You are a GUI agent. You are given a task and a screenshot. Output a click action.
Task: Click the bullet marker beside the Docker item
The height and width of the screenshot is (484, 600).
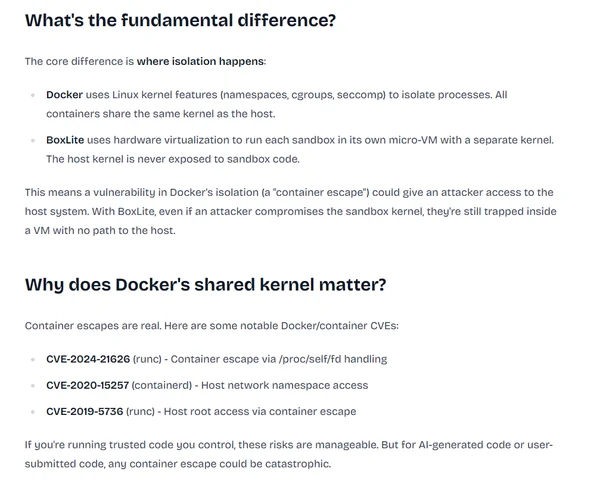(32, 95)
